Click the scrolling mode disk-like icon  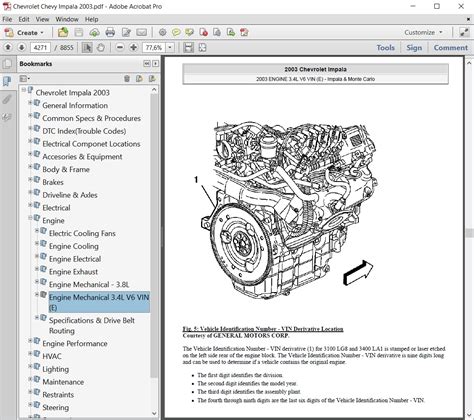click(x=189, y=47)
